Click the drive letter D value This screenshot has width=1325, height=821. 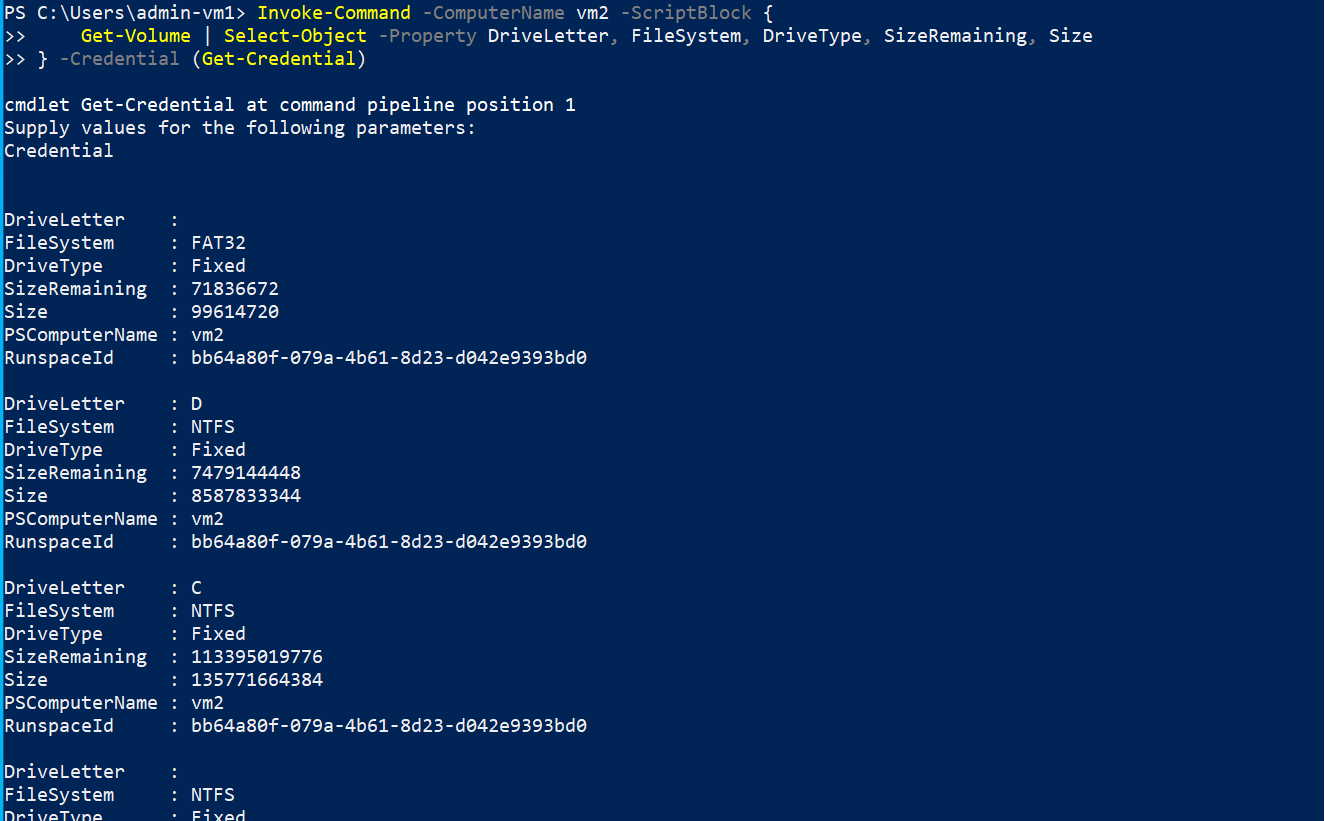tap(197, 404)
